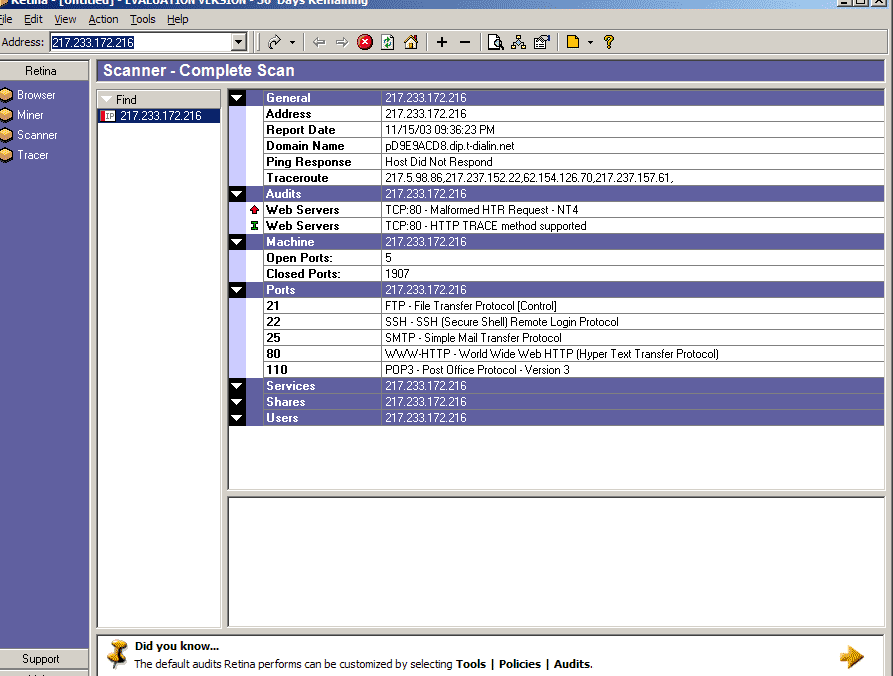Click the Domain Name value pD9E9ACD8.dip.t-dialin.net
The width and height of the screenshot is (893, 676).
pos(449,146)
